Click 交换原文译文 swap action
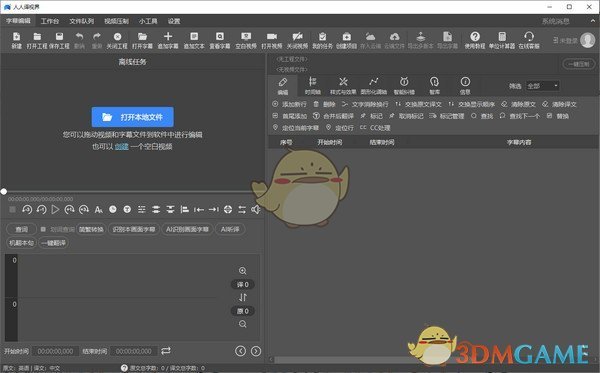The width and height of the screenshot is (600, 373). pyautogui.click(x=418, y=104)
